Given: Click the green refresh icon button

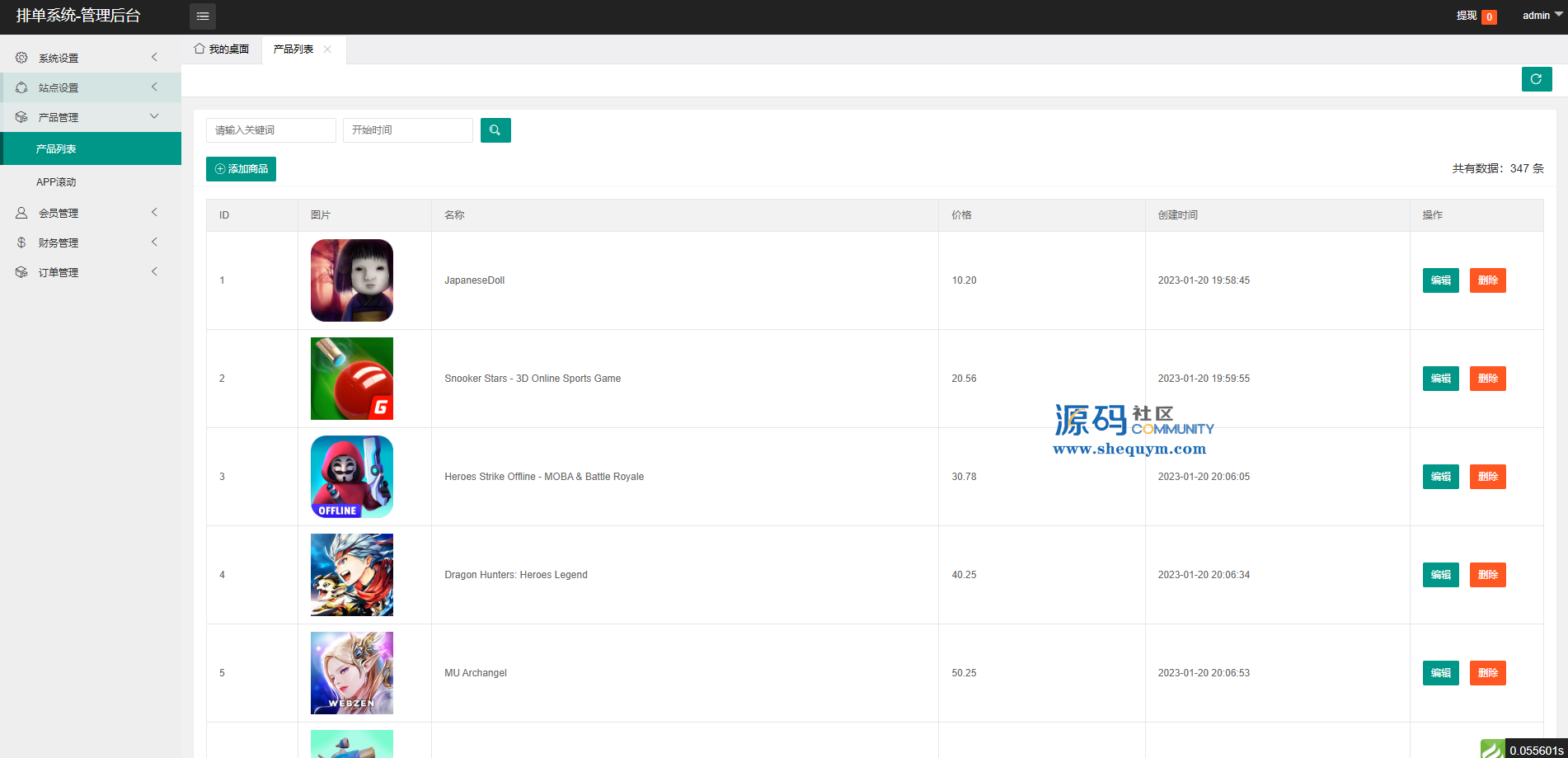Looking at the screenshot, I should (x=1536, y=79).
